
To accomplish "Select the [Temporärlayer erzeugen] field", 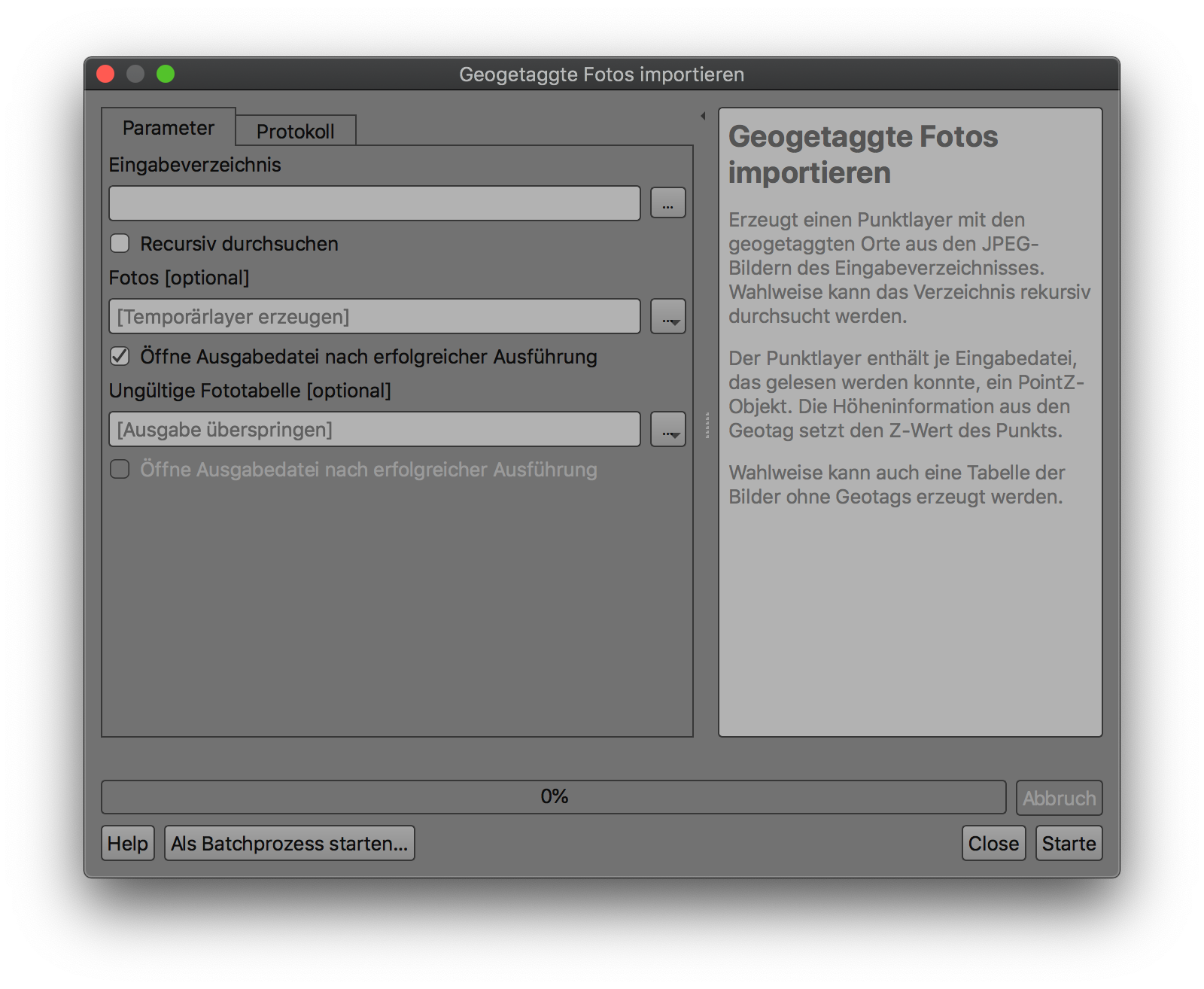I will [x=374, y=316].
